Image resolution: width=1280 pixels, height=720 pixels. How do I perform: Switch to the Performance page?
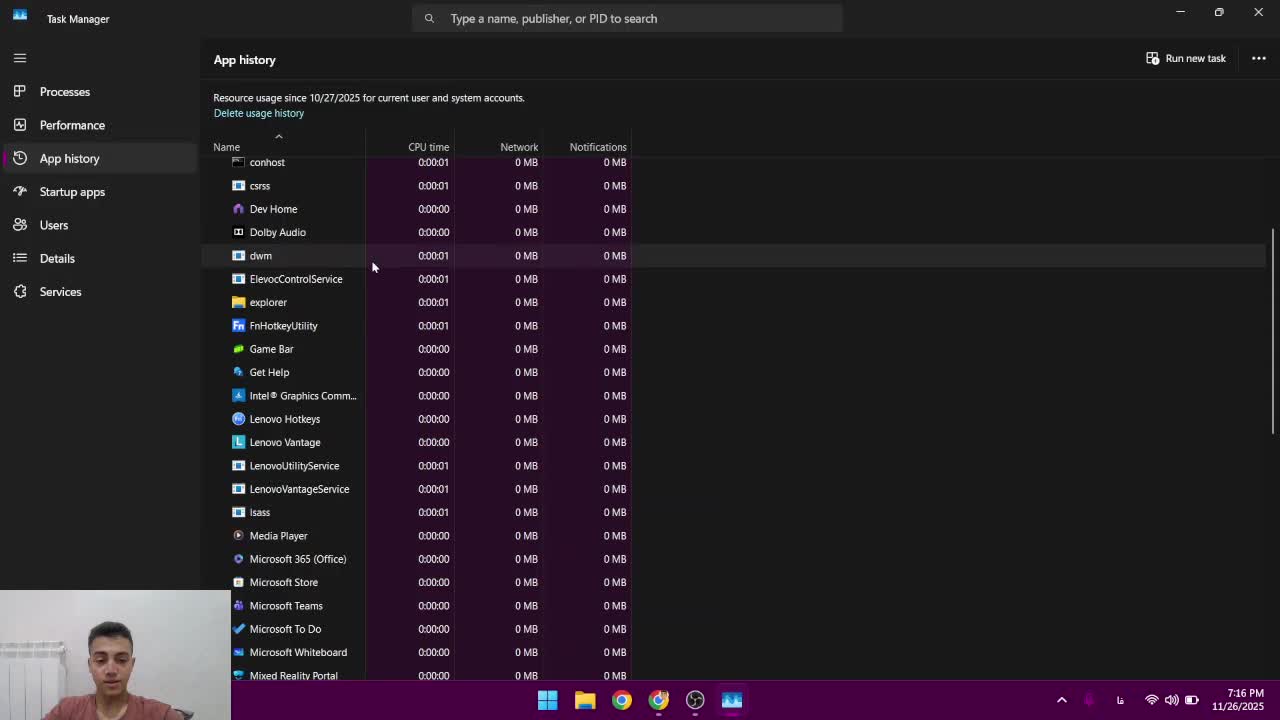click(x=72, y=125)
